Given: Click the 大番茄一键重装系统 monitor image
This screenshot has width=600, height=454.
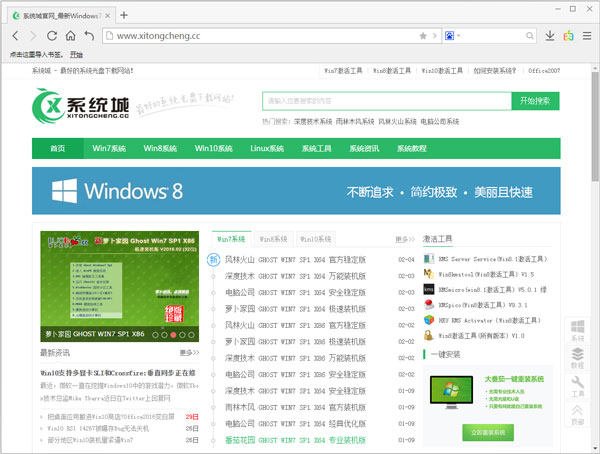Looking at the screenshot, I should [x=452, y=392].
